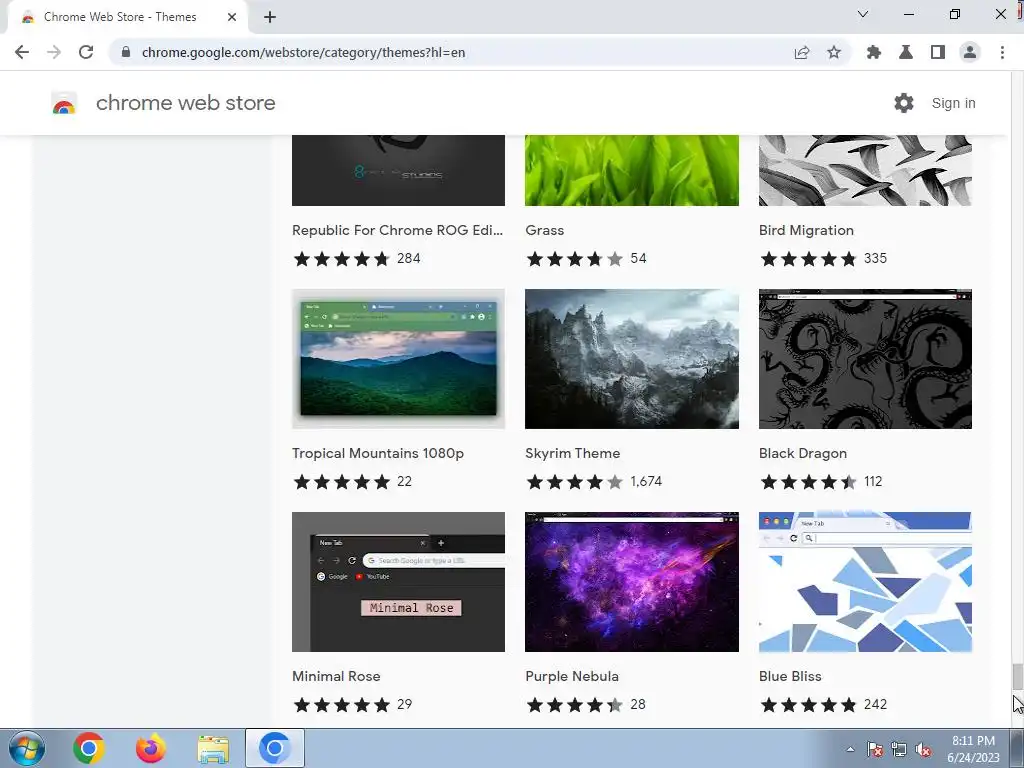Click the Tropical Mountains preview image

(398, 359)
